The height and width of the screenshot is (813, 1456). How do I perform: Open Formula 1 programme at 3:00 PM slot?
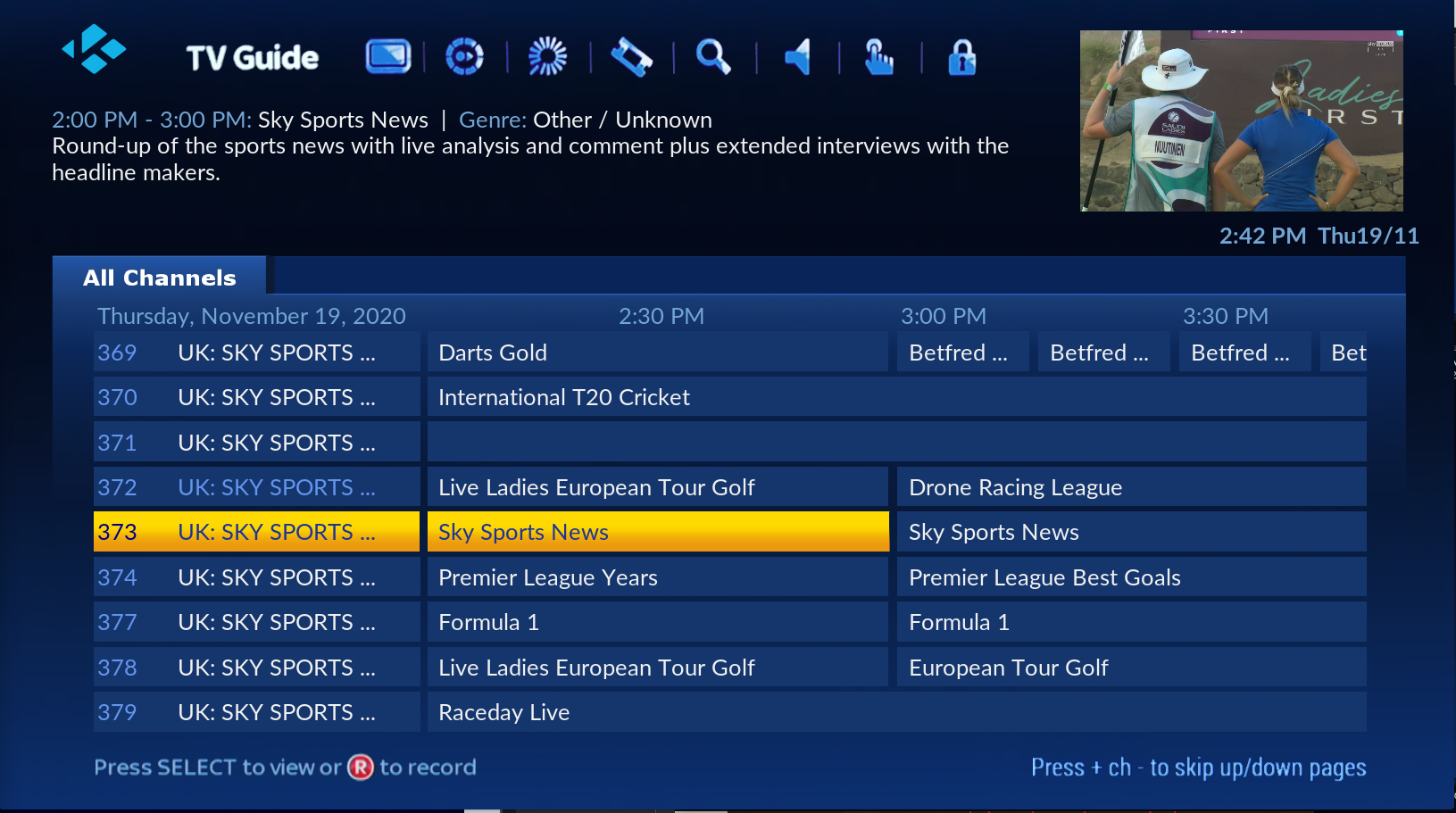tap(1132, 622)
